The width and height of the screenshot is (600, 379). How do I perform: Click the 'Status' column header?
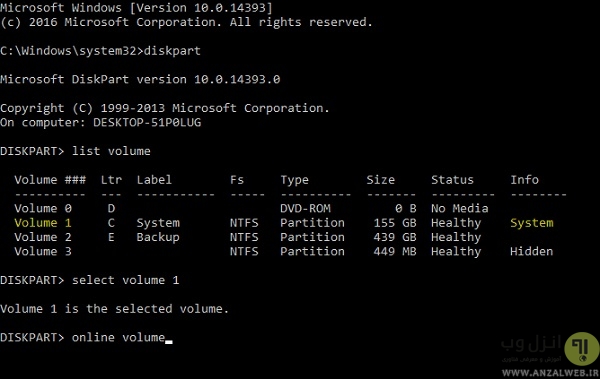coord(452,180)
